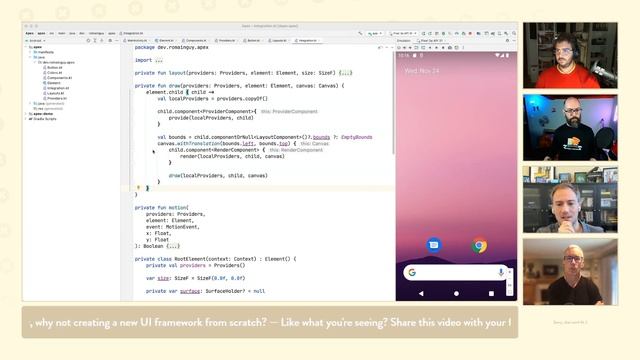Select the red-shirt speaker video thumbnail
Viewport: 640px width, 360px height.
coord(570,55)
